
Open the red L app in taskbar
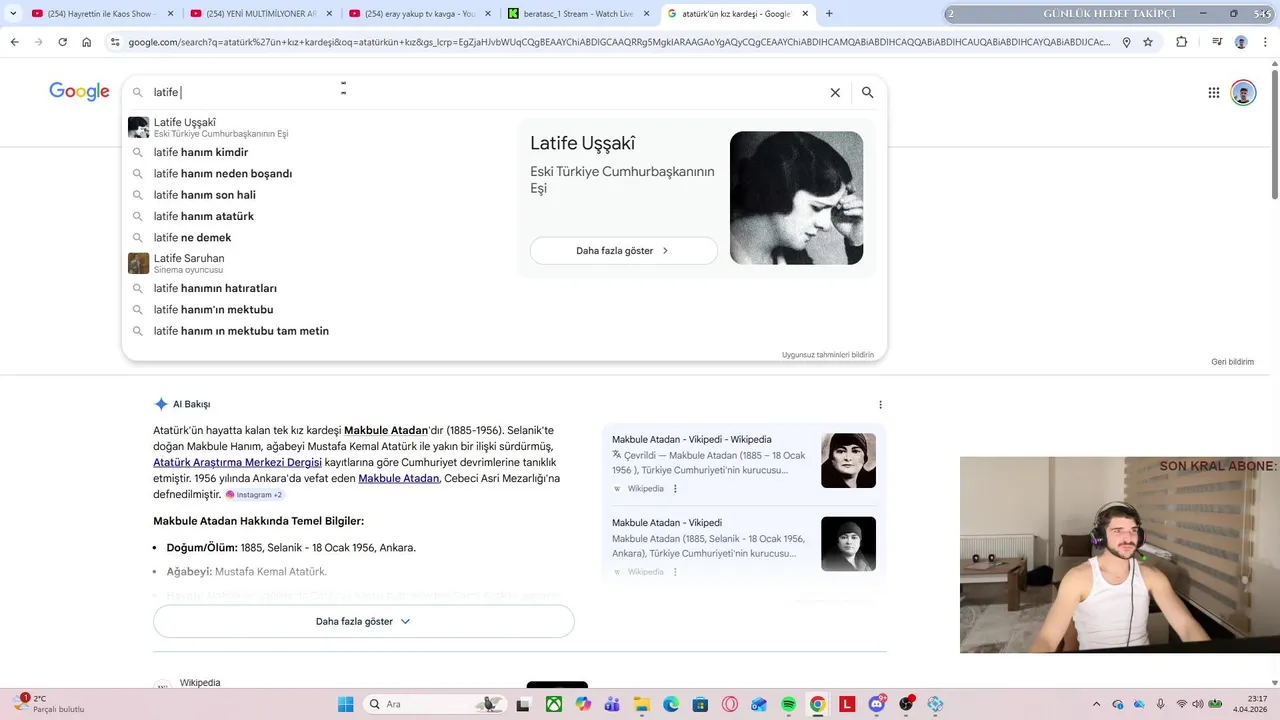847,704
